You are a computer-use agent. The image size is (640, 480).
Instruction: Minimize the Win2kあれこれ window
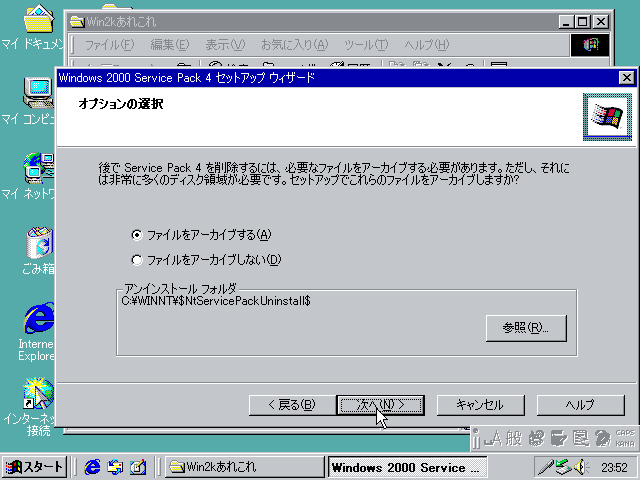[566, 22]
